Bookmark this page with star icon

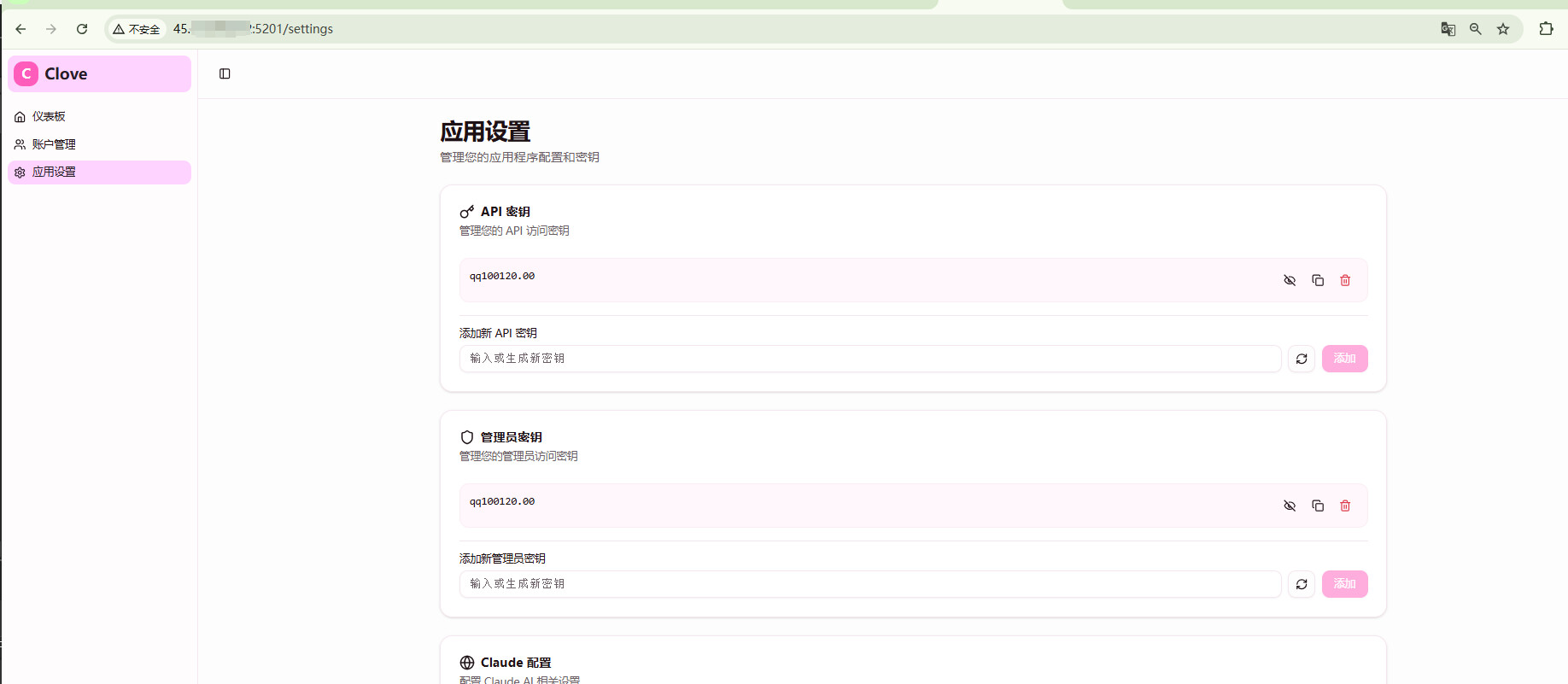click(x=1503, y=29)
